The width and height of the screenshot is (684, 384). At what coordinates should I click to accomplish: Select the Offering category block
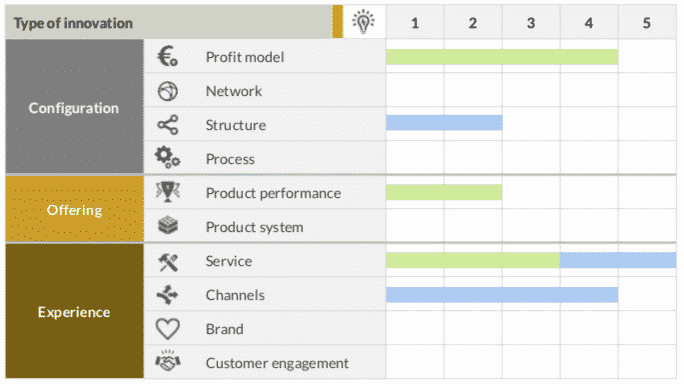pos(75,209)
